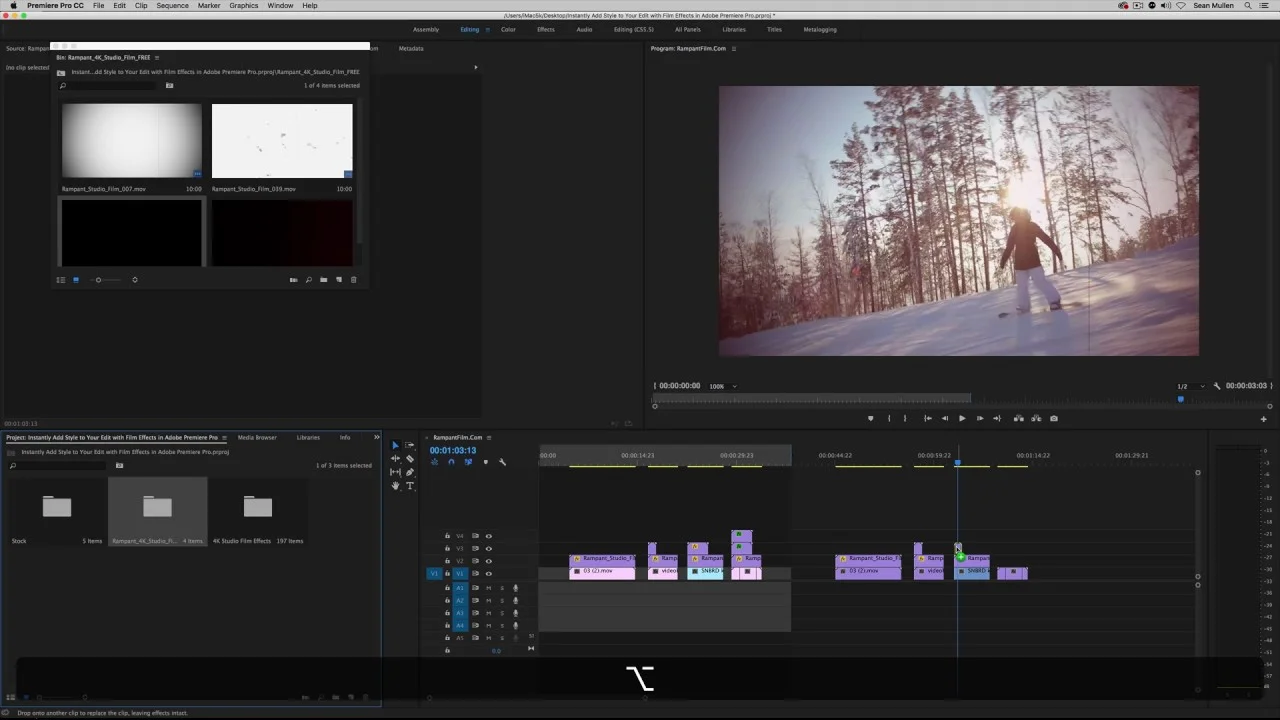Switch to the Color workspace tab
The image size is (1280, 720).
coord(508,29)
